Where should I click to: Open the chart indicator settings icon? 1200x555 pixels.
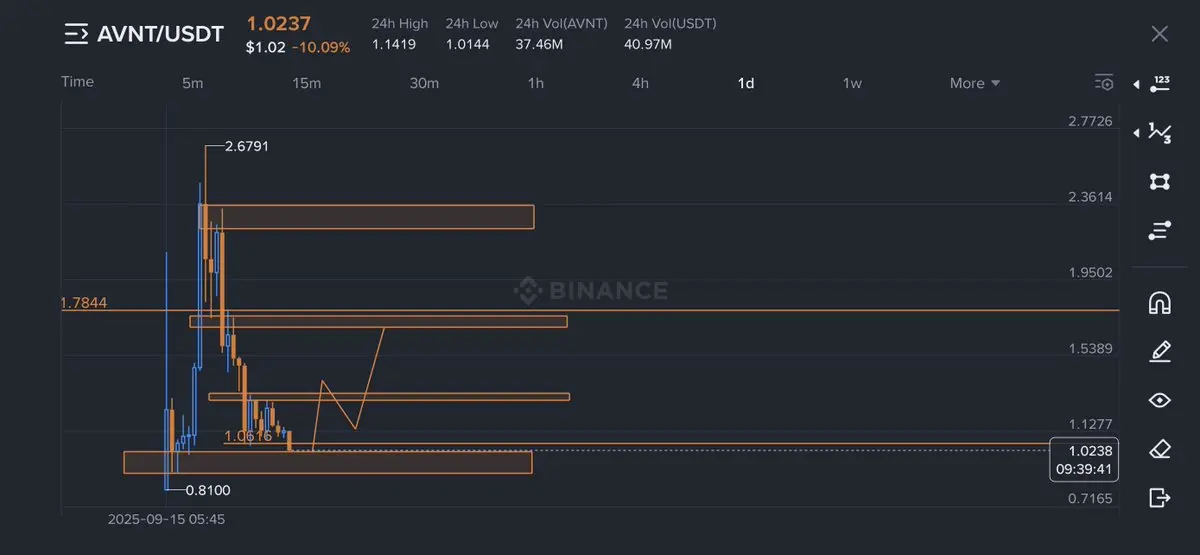point(1104,82)
